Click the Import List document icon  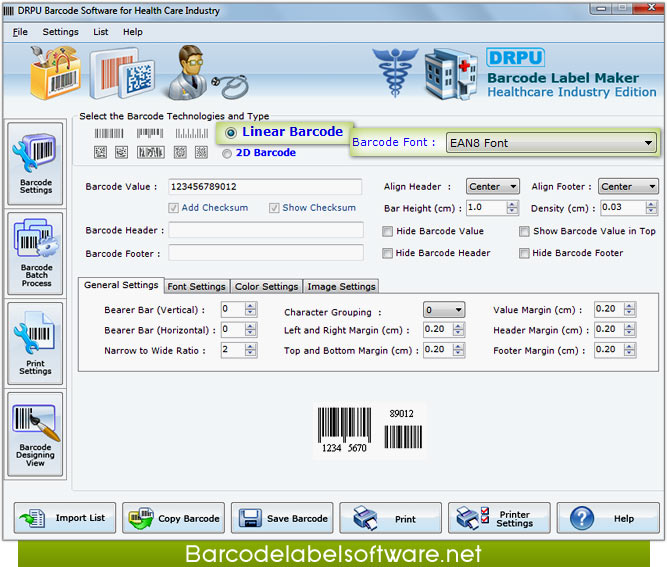click(32, 519)
